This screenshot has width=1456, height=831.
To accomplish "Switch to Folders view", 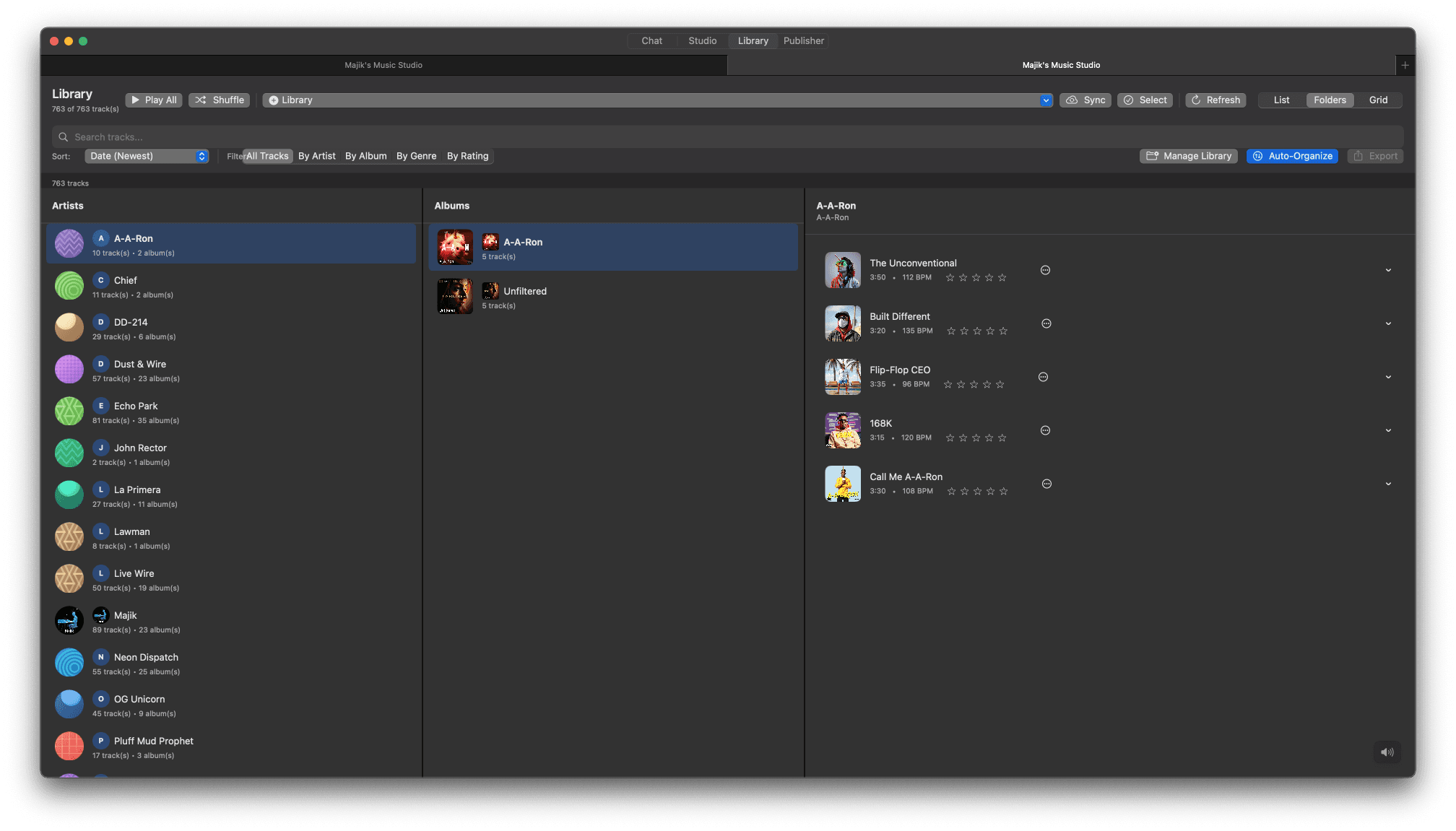I will pyautogui.click(x=1330, y=100).
